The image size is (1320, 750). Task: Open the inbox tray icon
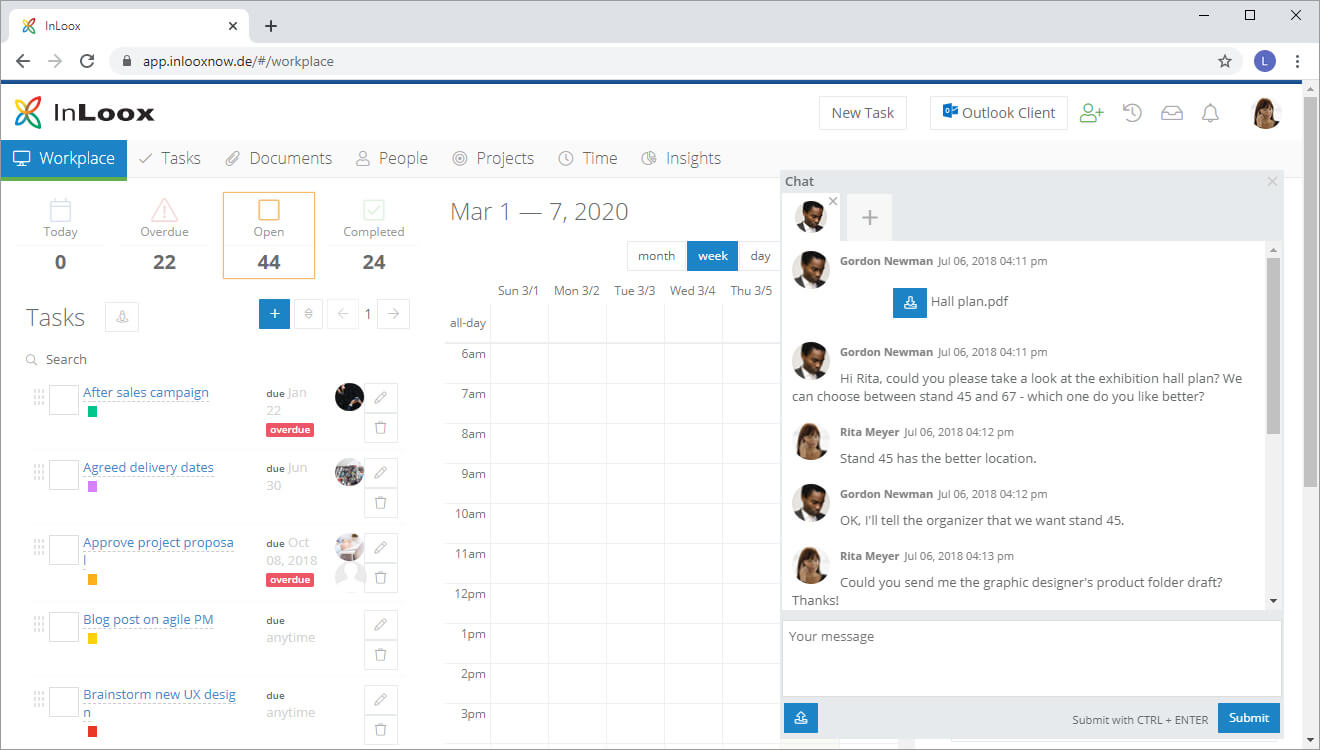point(1171,113)
